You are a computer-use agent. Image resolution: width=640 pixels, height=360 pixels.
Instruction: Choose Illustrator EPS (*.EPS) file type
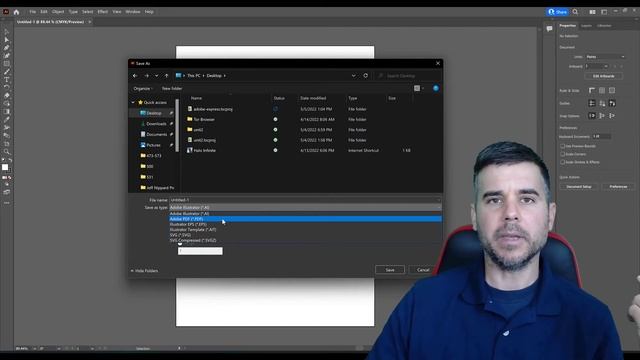tap(305, 224)
